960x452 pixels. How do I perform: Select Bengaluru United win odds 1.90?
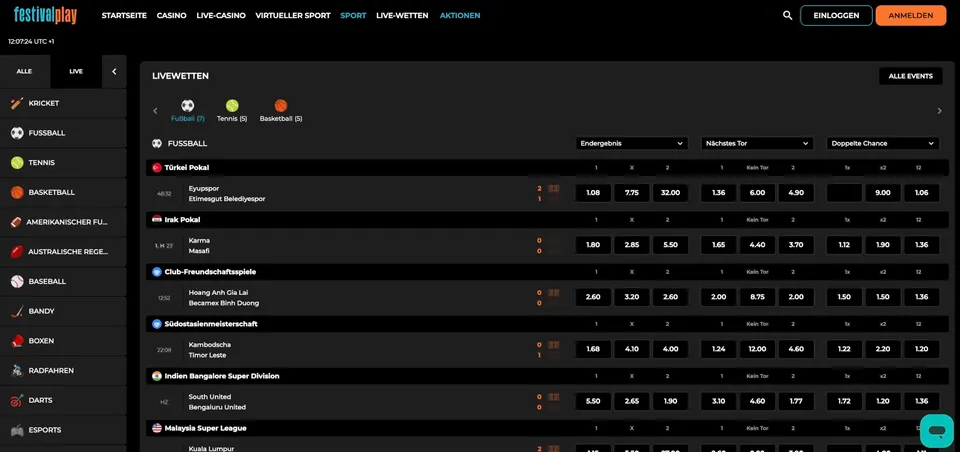670,401
